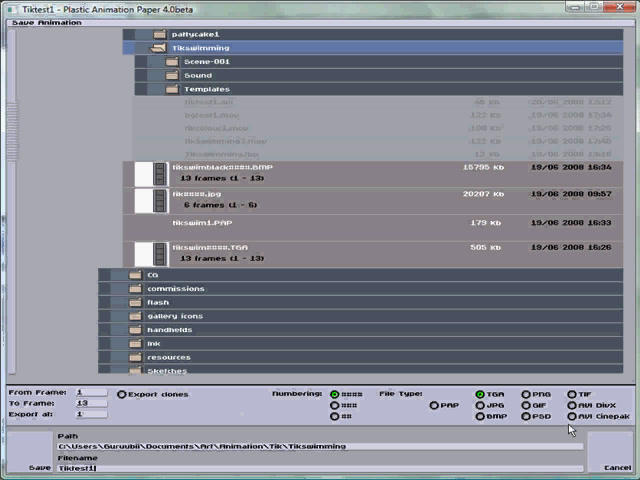
Task: Click filmstrip icon of tikswim TGA sequence
Action: pos(160,254)
